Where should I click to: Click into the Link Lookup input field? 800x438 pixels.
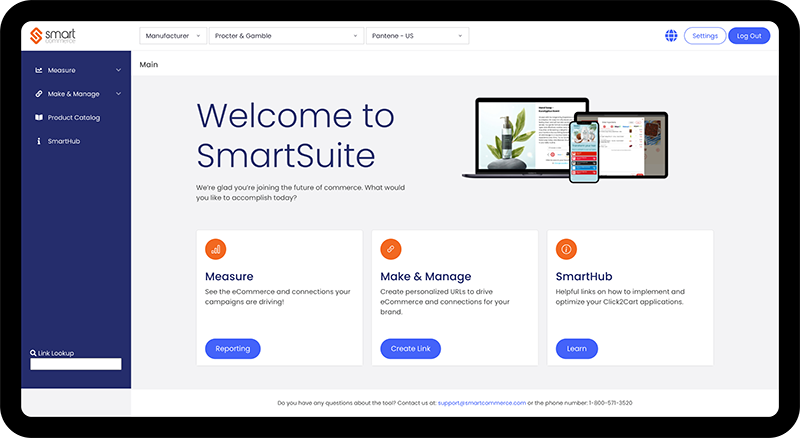(x=76, y=364)
